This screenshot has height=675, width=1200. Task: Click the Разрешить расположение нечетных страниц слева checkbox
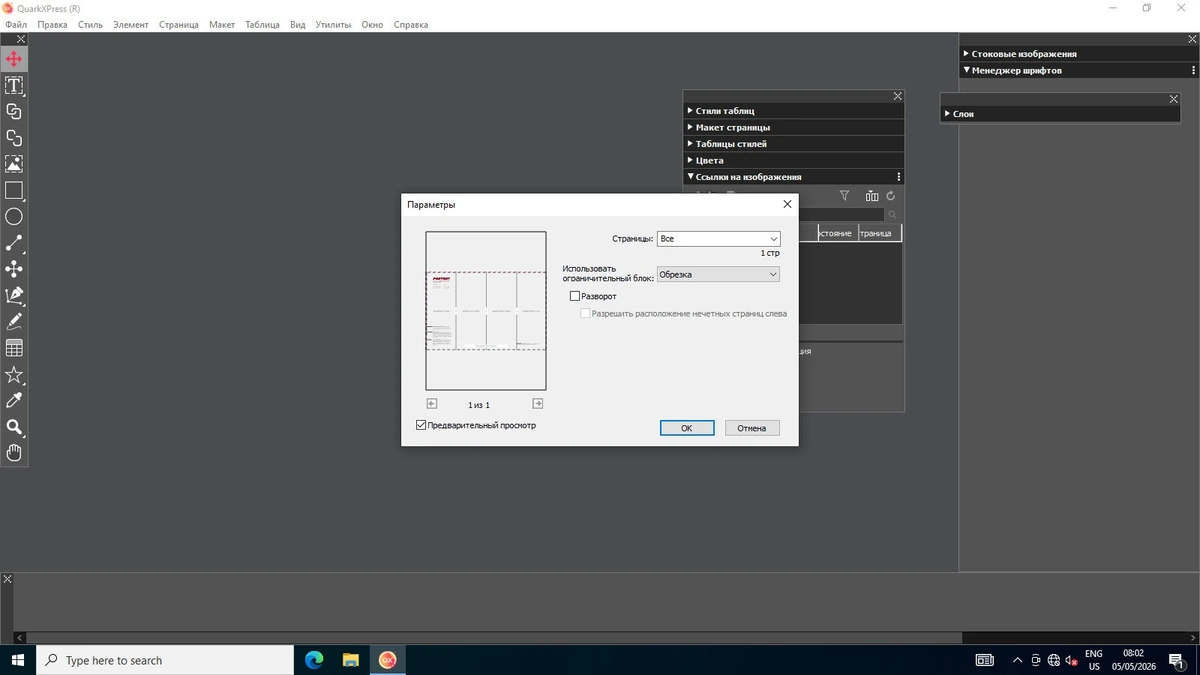[586, 313]
